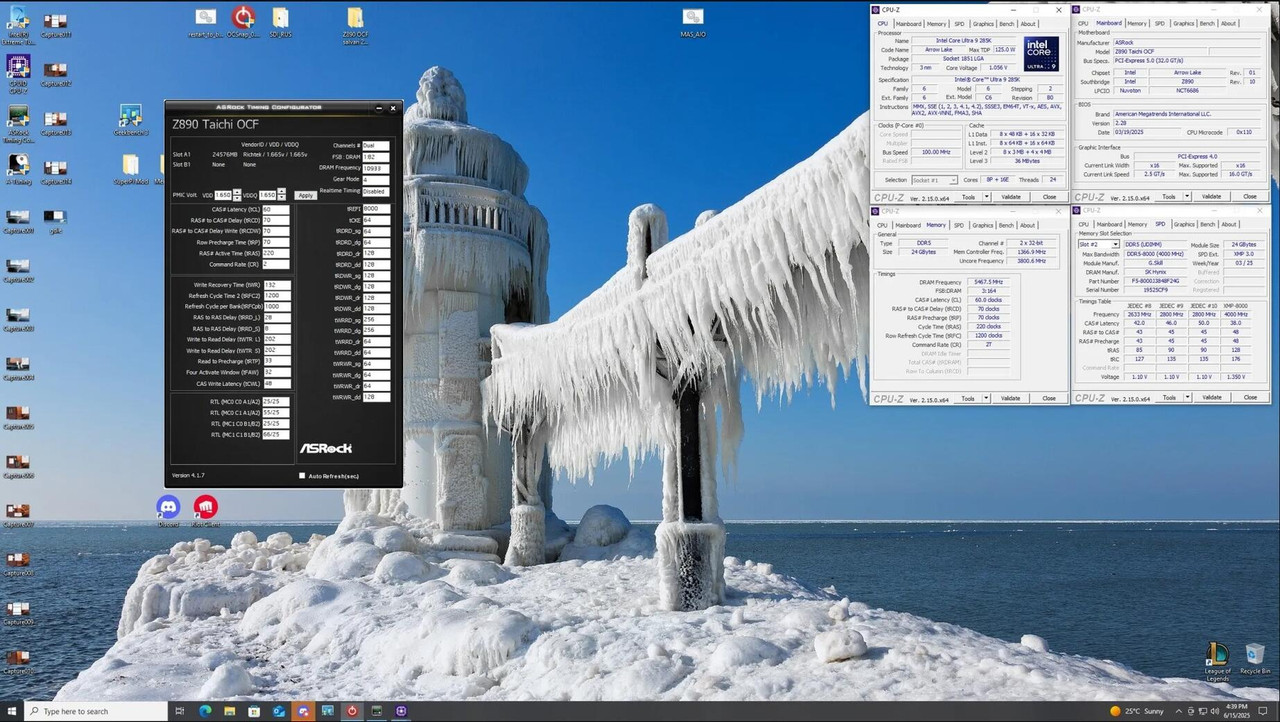The height and width of the screenshot is (722, 1280).
Task: Open the Geekbench 3 desktop shortcut
Action: [130, 120]
